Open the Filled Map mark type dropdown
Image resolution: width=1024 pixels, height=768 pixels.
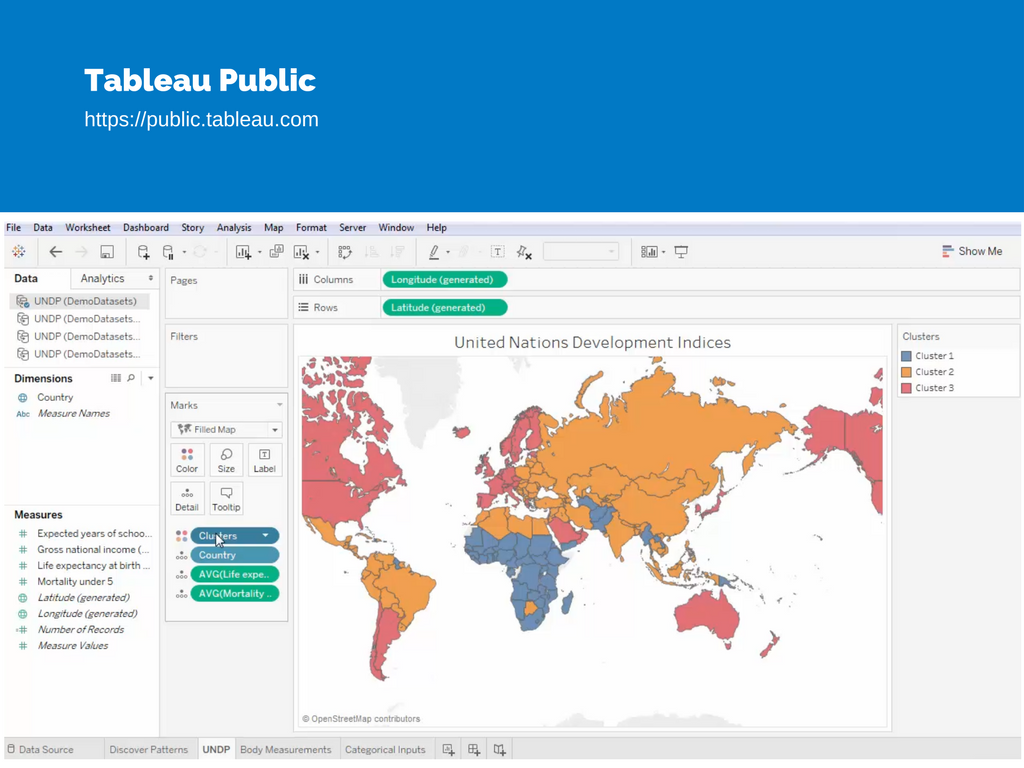(226, 430)
